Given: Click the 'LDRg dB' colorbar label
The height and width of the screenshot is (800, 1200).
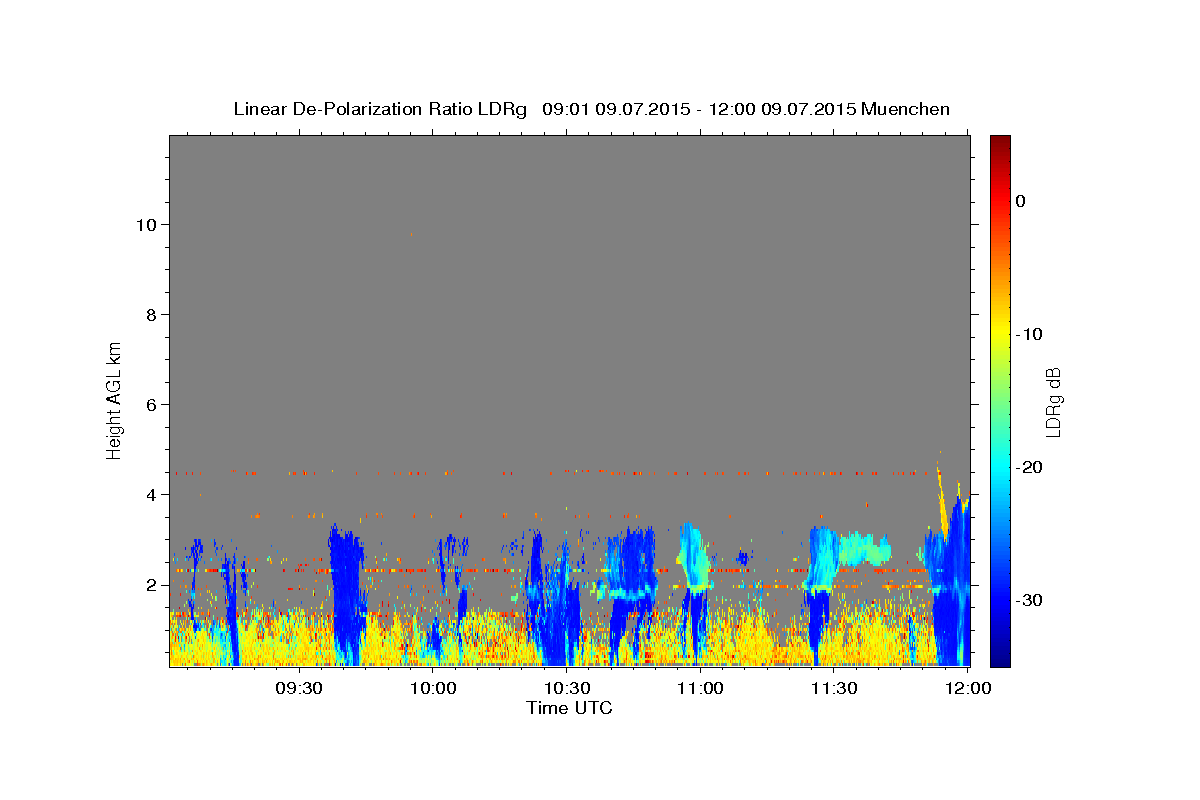Looking at the screenshot, I should [1053, 402].
